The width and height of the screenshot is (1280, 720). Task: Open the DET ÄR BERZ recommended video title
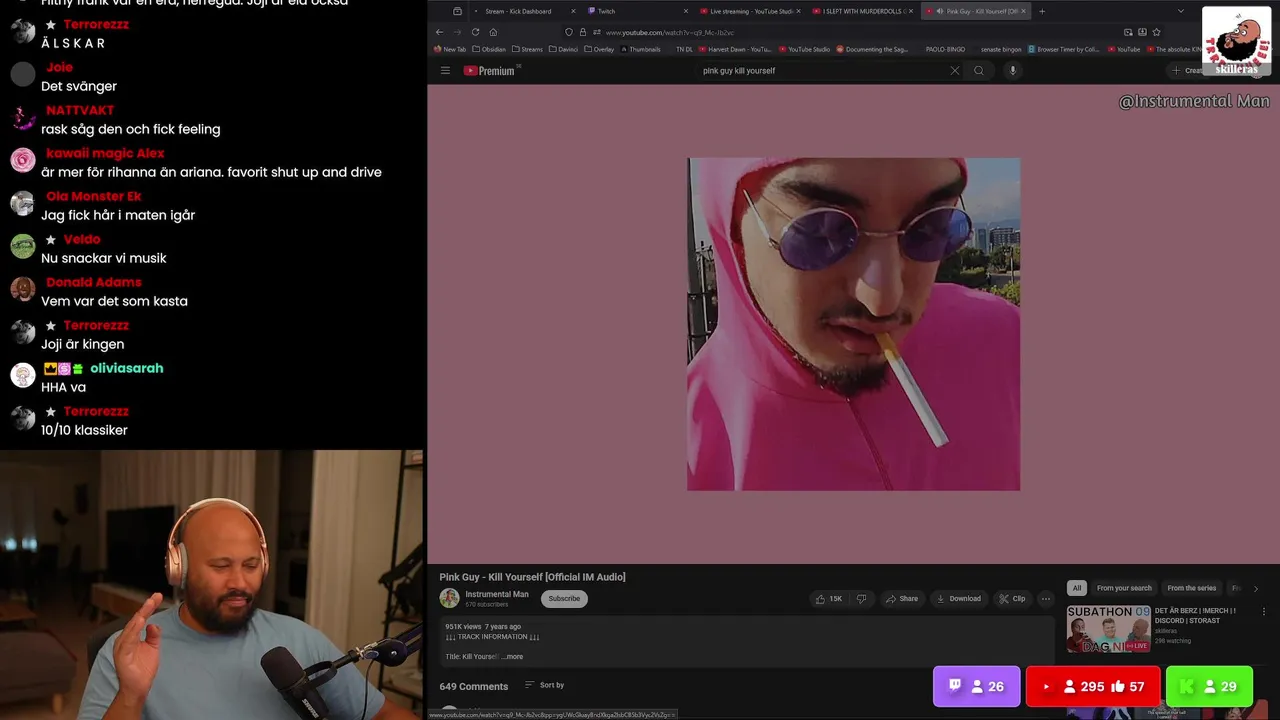[1196, 615]
